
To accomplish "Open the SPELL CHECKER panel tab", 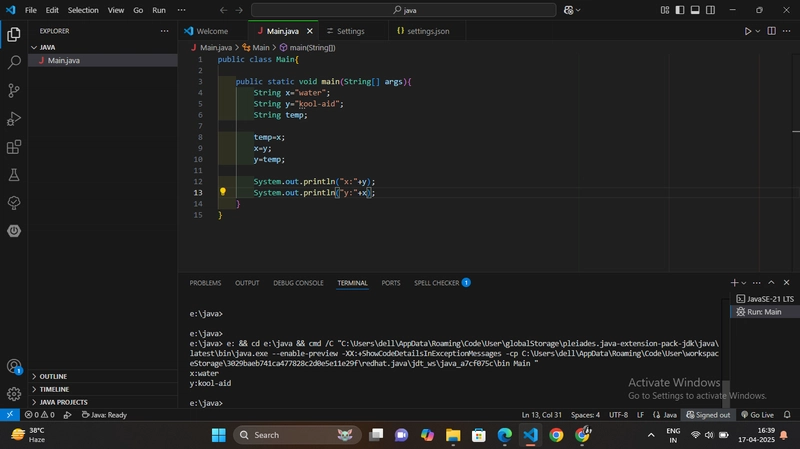I will click(x=442, y=283).
